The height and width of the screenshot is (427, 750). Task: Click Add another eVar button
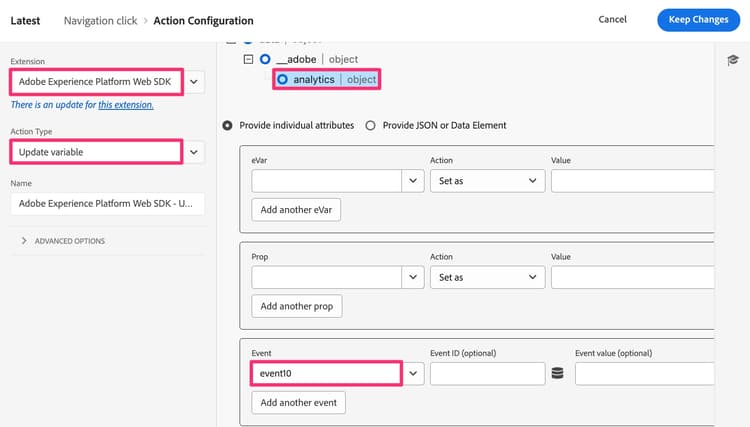pyautogui.click(x=296, y=209)
